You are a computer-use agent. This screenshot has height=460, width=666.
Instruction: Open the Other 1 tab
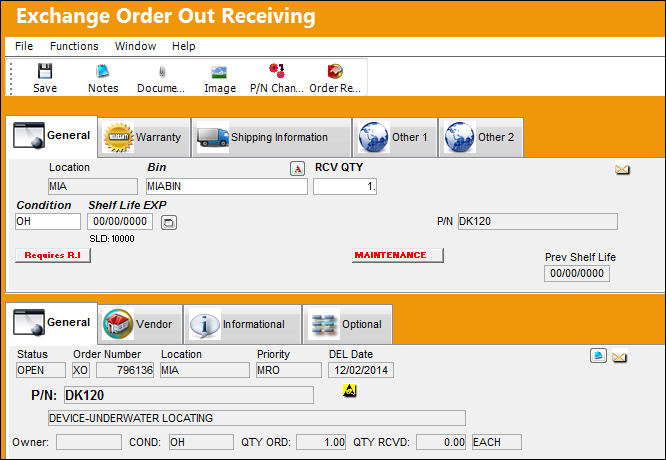click(395, 137)
